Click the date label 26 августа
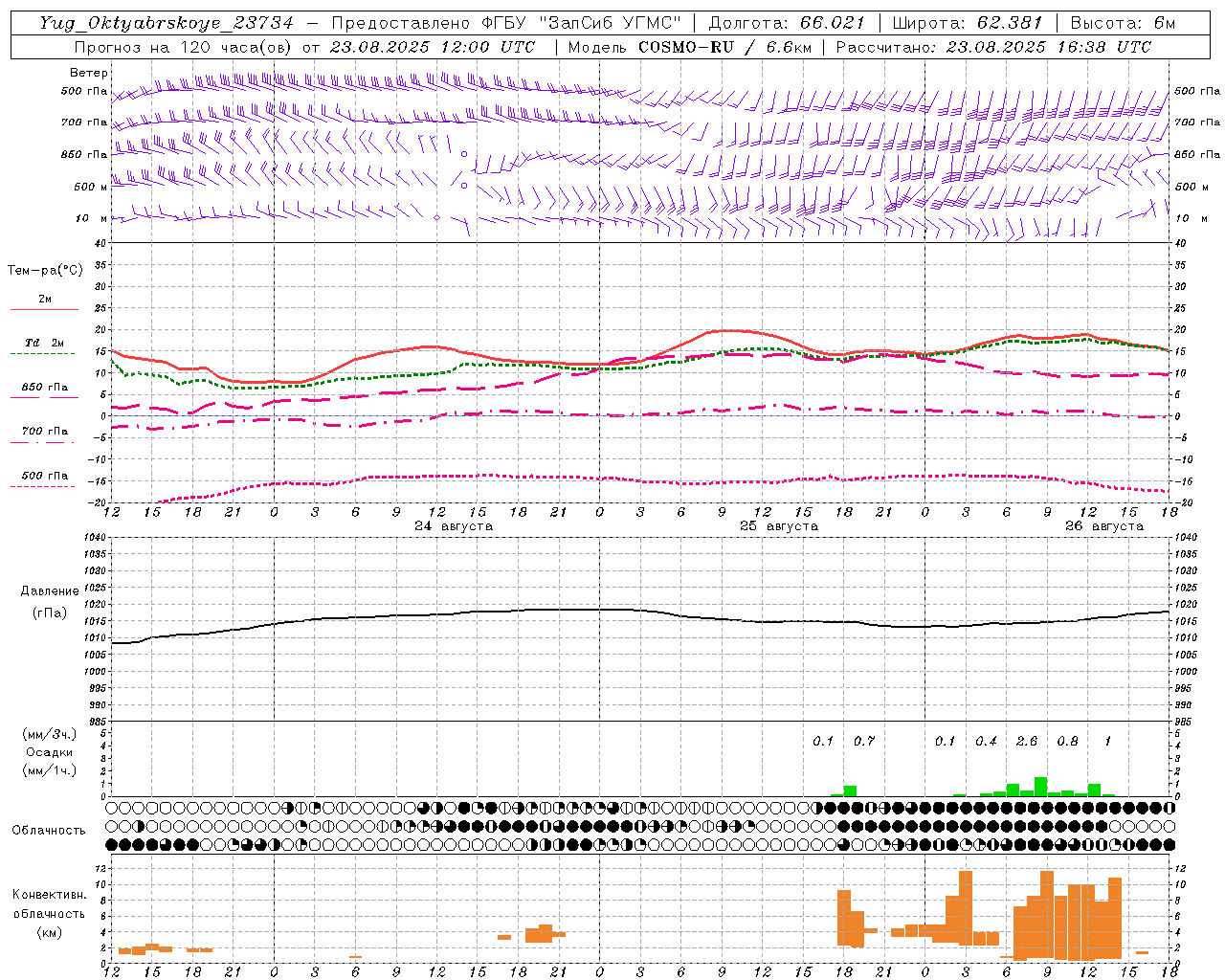 pos(1104,526)
